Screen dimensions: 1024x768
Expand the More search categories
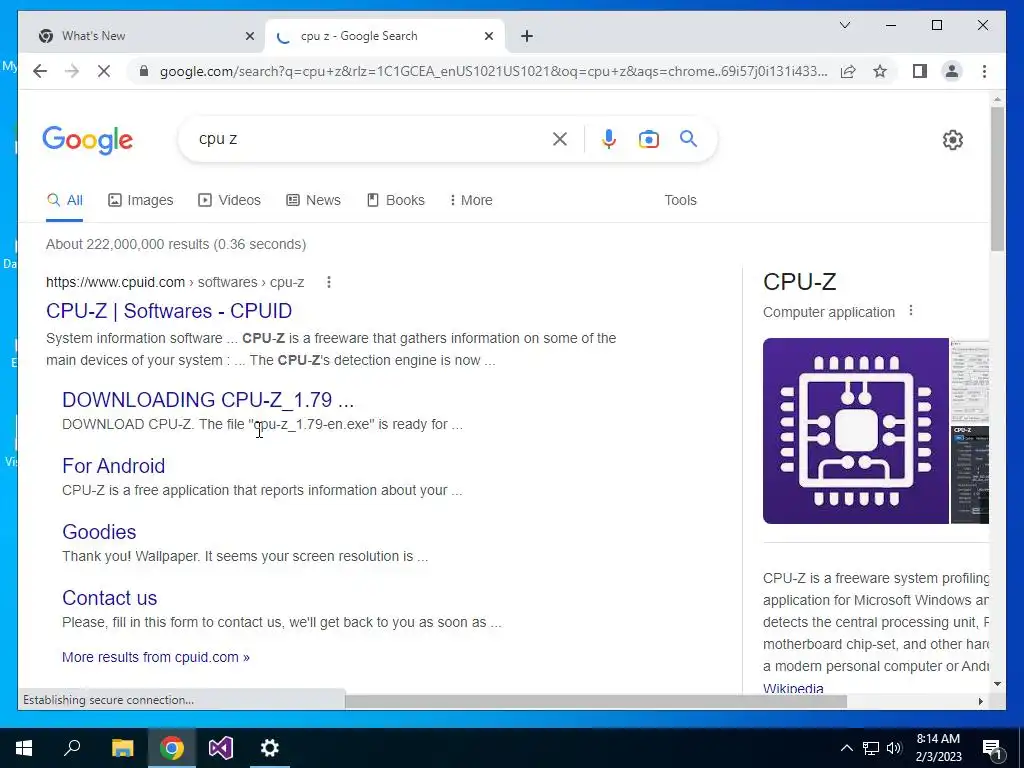pos(471,200)
